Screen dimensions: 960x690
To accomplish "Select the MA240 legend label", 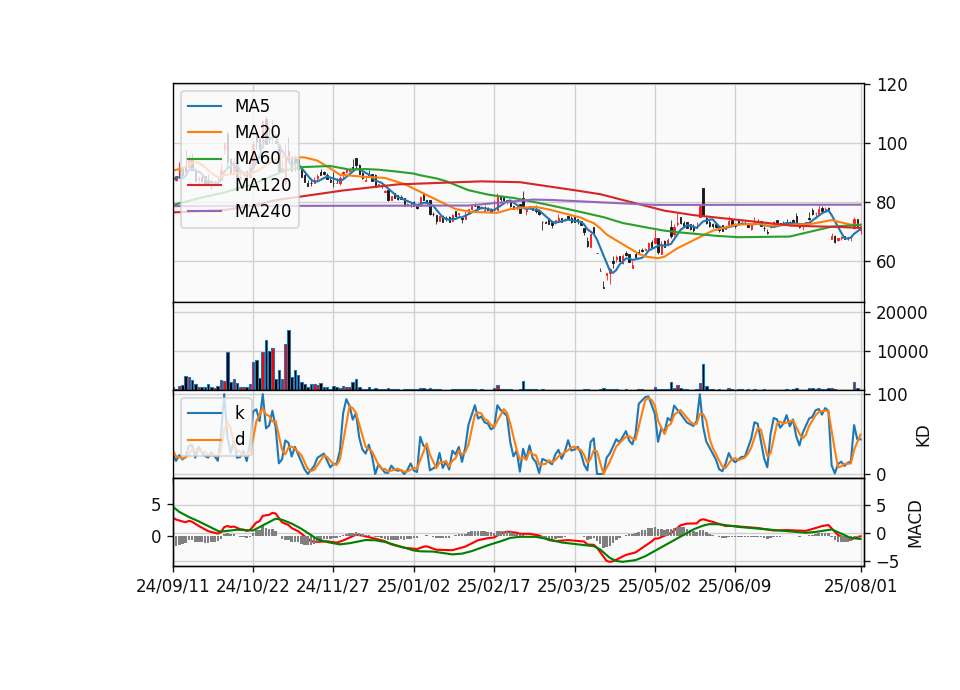I will (263, 211).
